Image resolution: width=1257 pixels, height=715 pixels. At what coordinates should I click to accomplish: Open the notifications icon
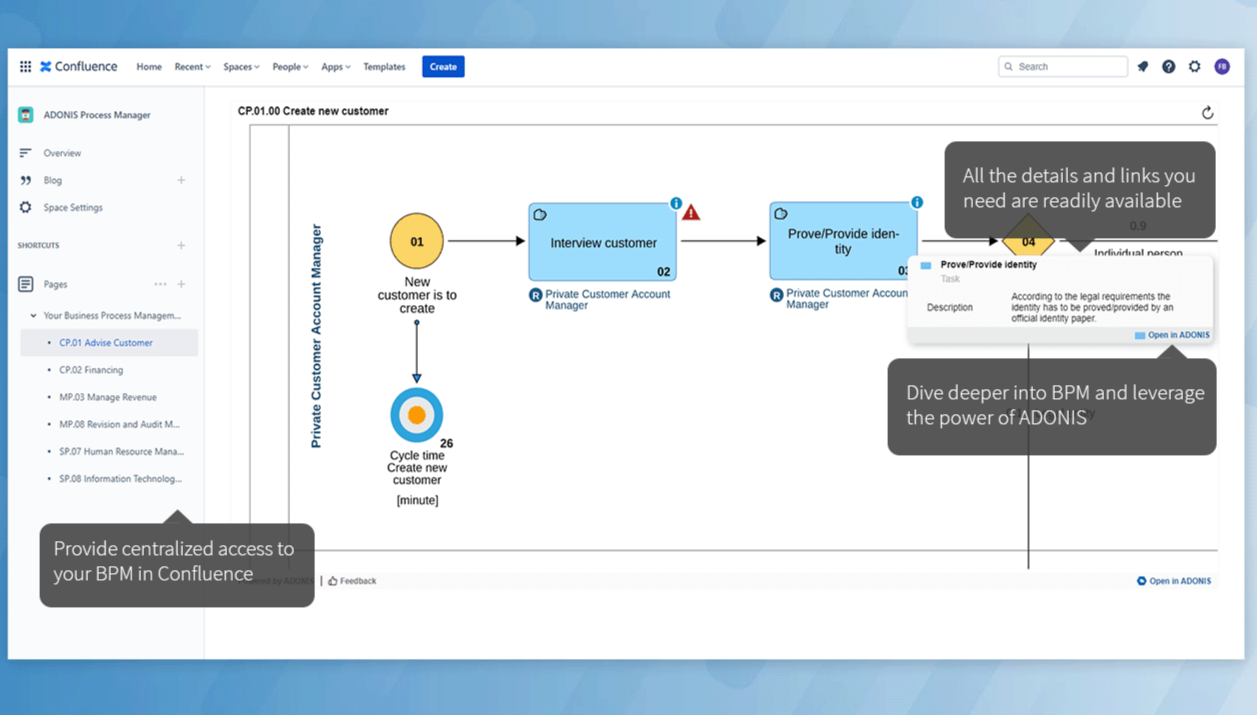pos(1143,67)
